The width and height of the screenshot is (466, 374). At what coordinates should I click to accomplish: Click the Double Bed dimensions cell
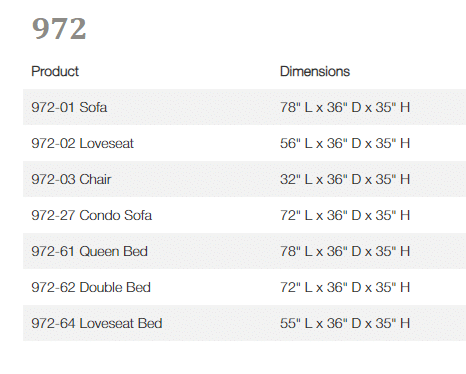[x=345, y=287]
